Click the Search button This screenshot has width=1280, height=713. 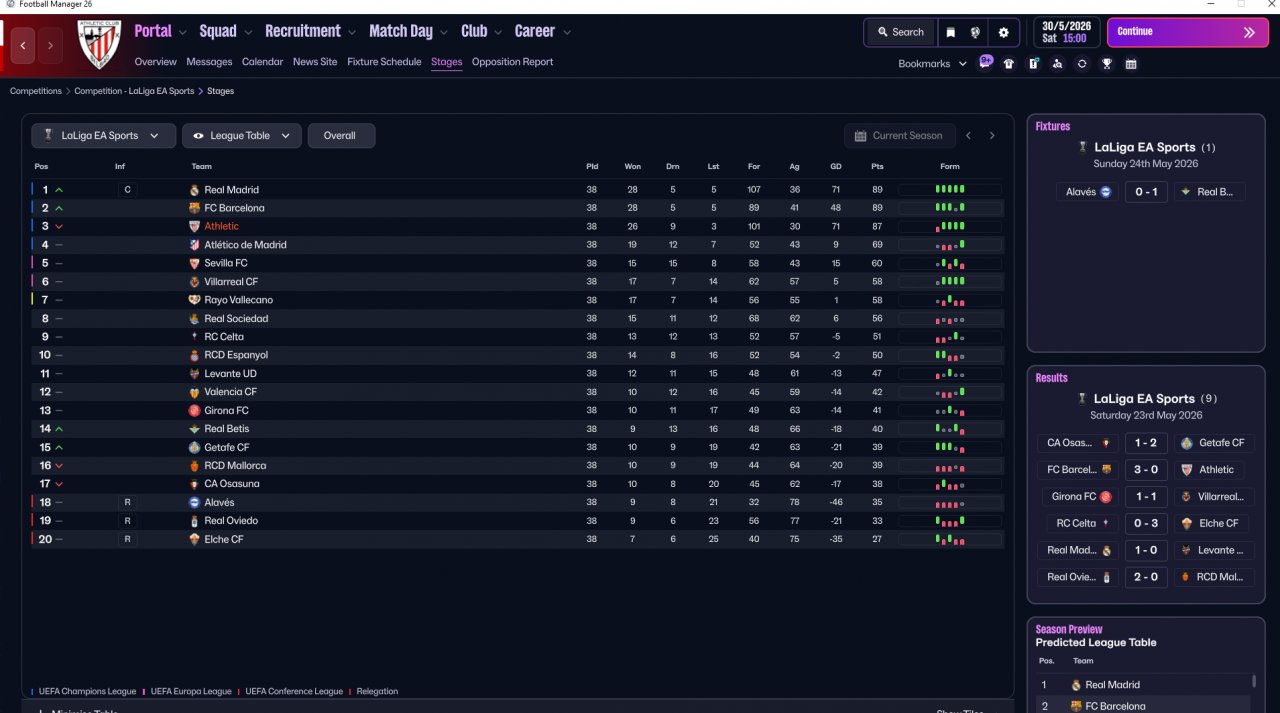(x=900, y=32)
